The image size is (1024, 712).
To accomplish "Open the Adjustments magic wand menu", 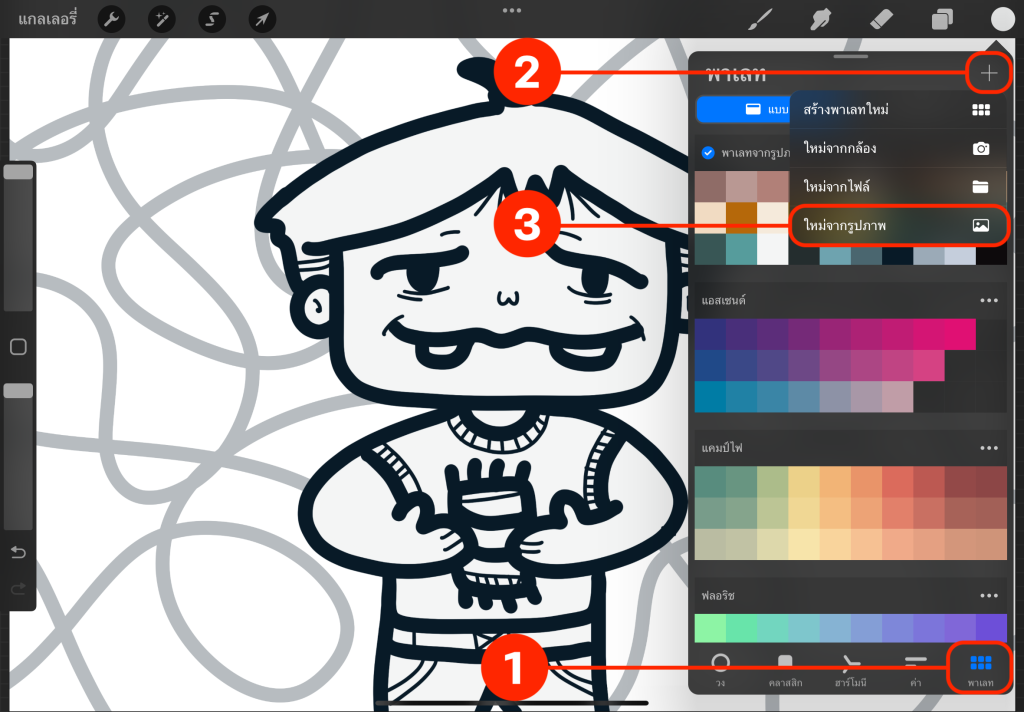I will click(x=161, y=18).
